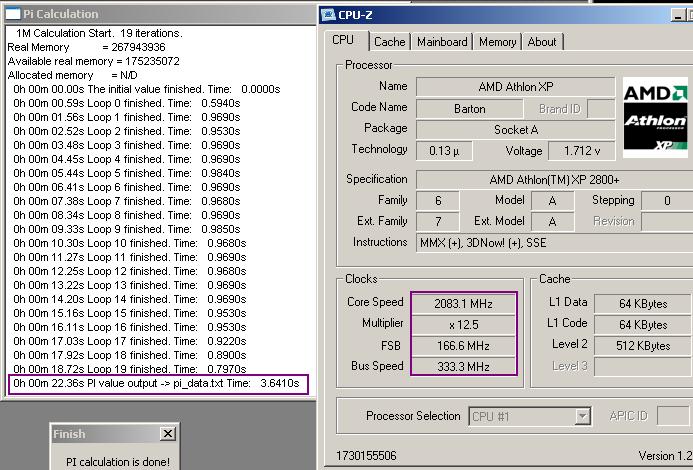
Task: Click the Real Memory line
Action: click(x=87, y=47)
